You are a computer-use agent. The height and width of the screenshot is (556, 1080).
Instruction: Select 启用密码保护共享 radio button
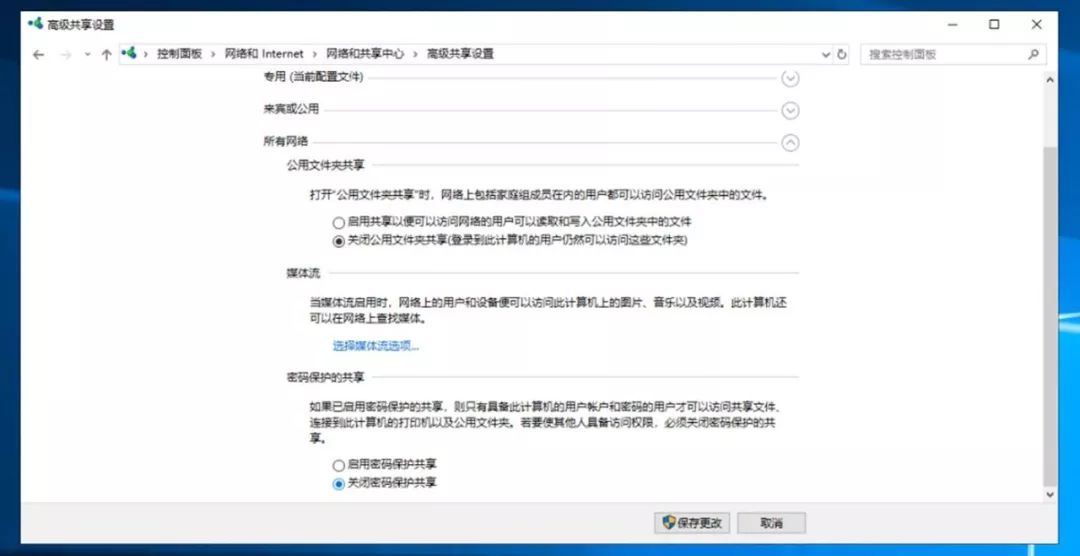click(338, 465)
